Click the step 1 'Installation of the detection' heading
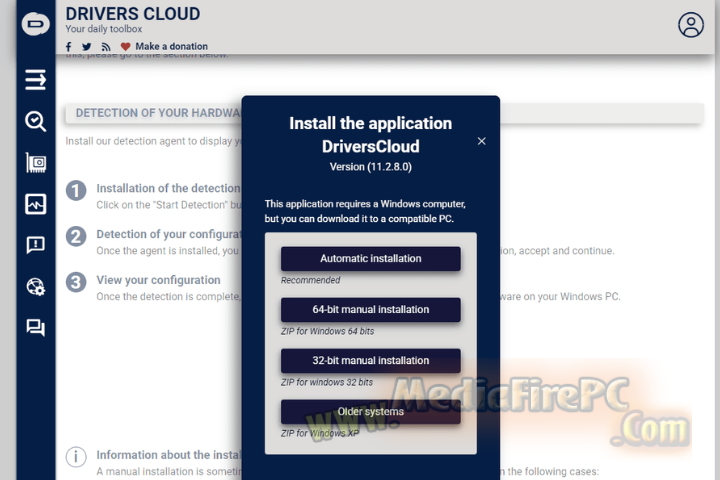Screen dimensions: 720x480 [x=168, y=188]
